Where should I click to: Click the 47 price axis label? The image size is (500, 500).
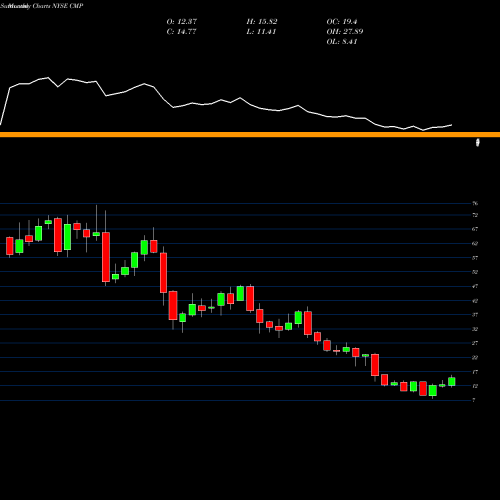point(475,286)
